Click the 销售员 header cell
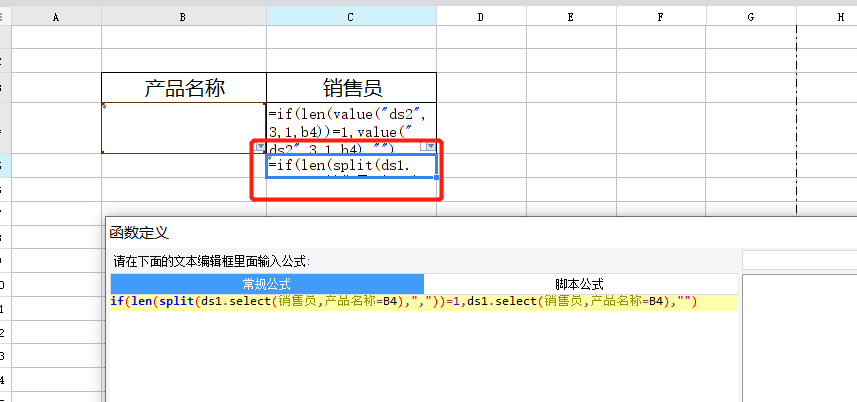Viewport: 857px width, 402px height. tap(351, 87)
